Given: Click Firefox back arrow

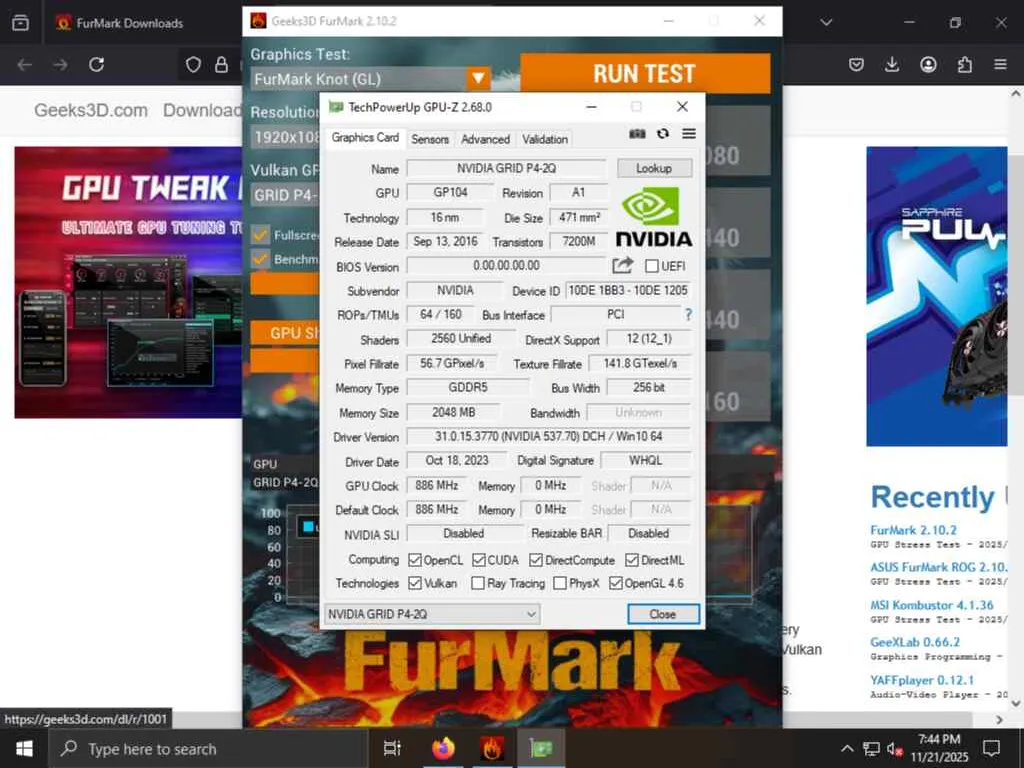Looking at the screenshot, I should [x=25, y=65].
